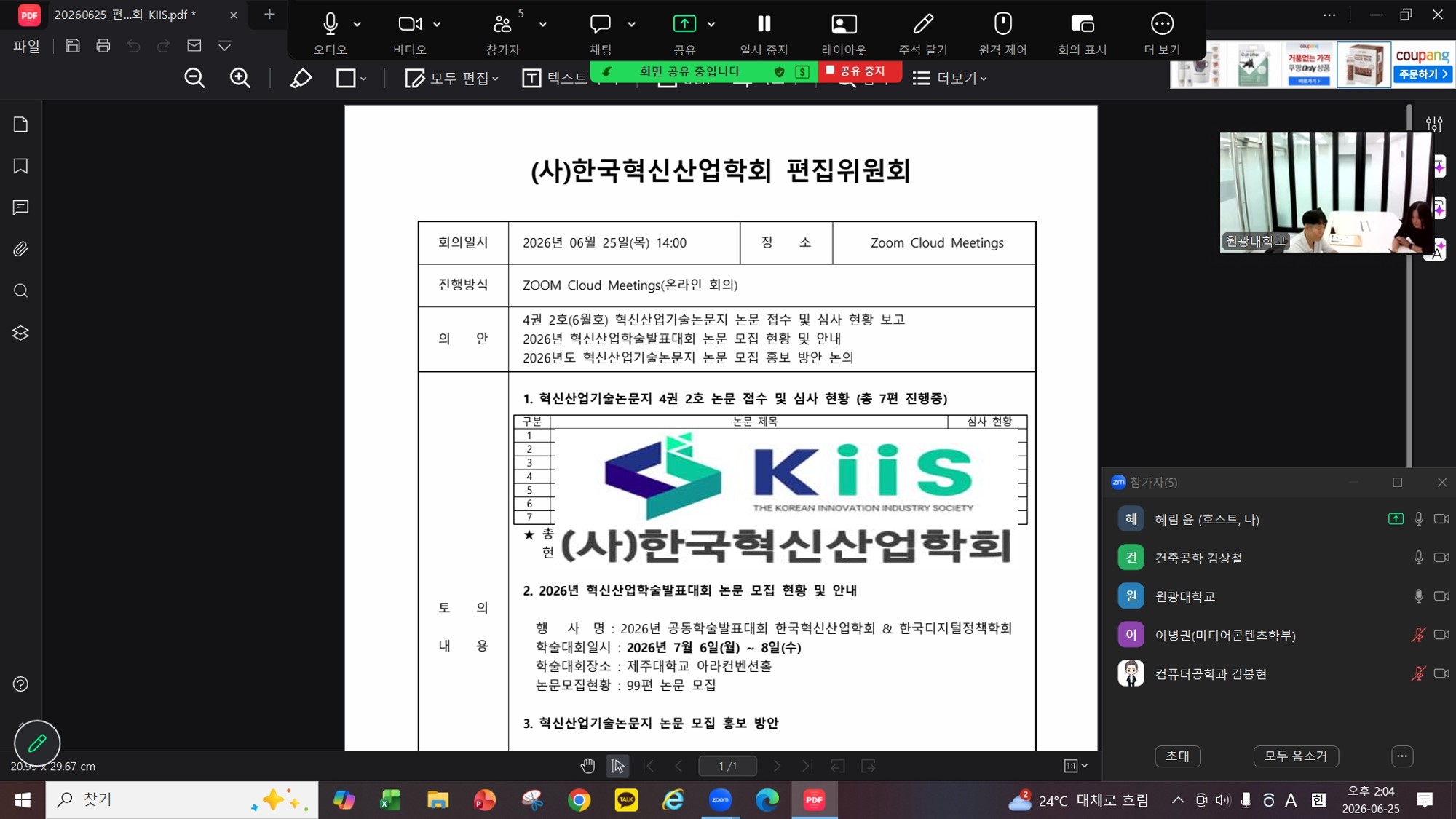Open the 모두 편집 edit all menu

[452, 78]
